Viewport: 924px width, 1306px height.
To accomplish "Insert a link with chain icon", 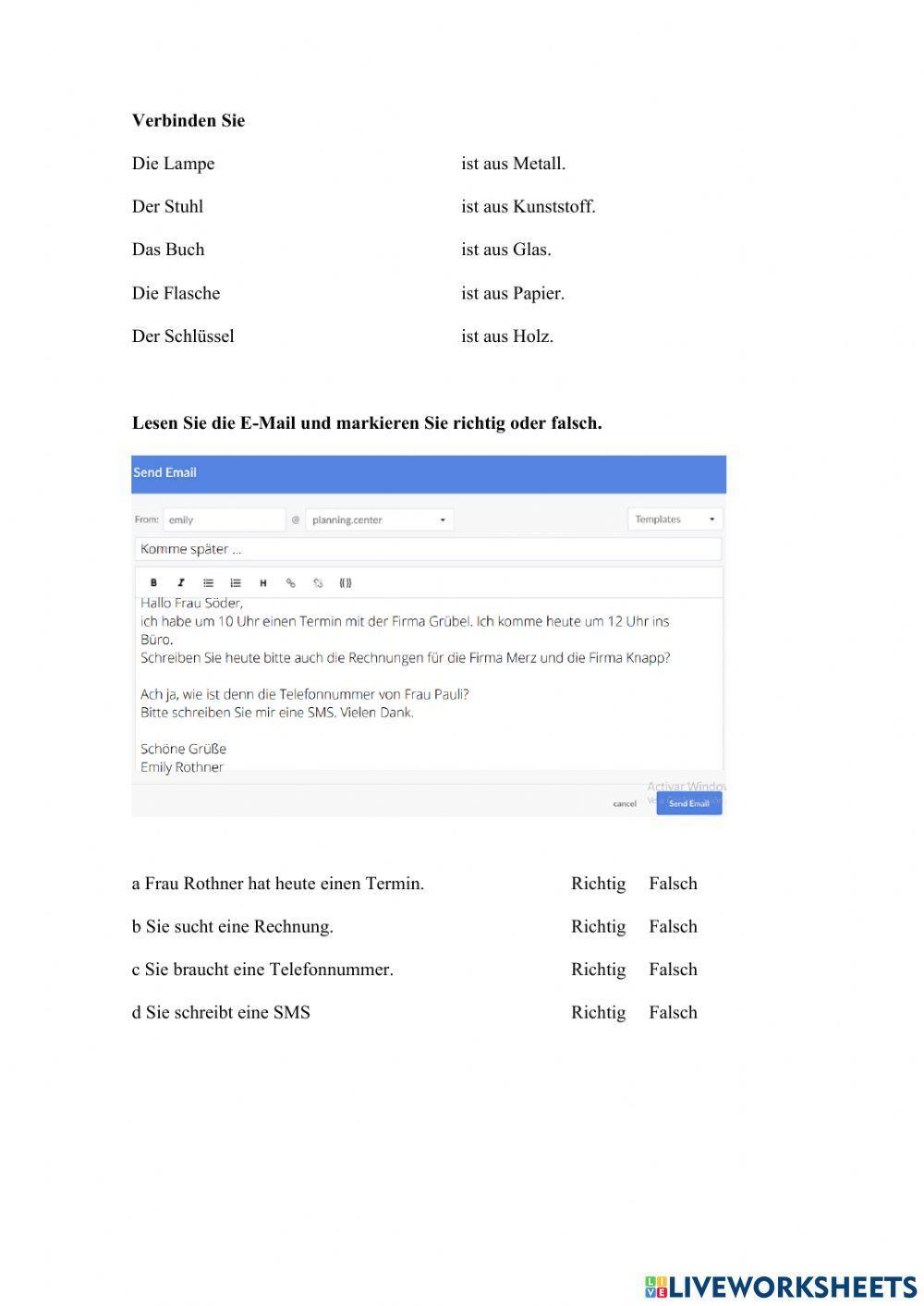I will click(290, 583).
